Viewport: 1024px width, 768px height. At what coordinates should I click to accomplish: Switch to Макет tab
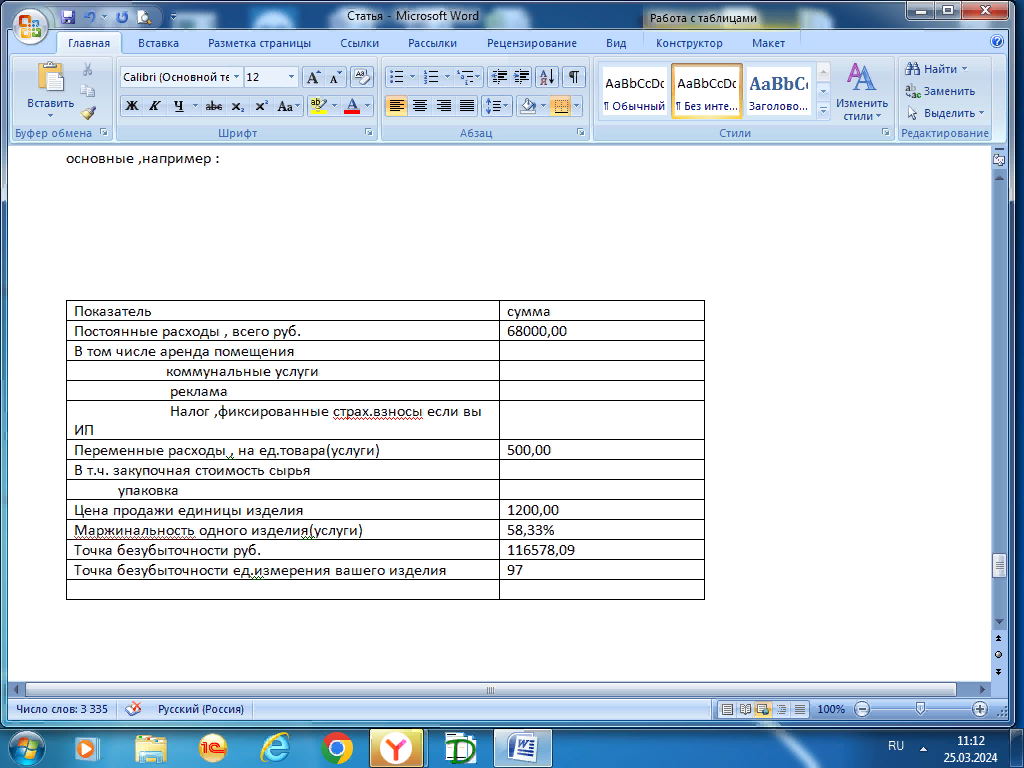pos(768,43)
